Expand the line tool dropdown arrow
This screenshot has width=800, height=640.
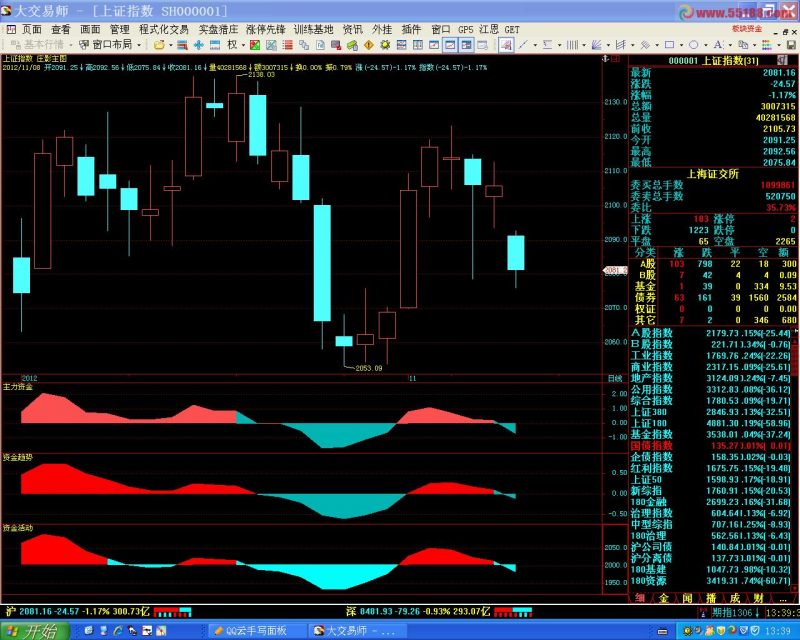535,45
